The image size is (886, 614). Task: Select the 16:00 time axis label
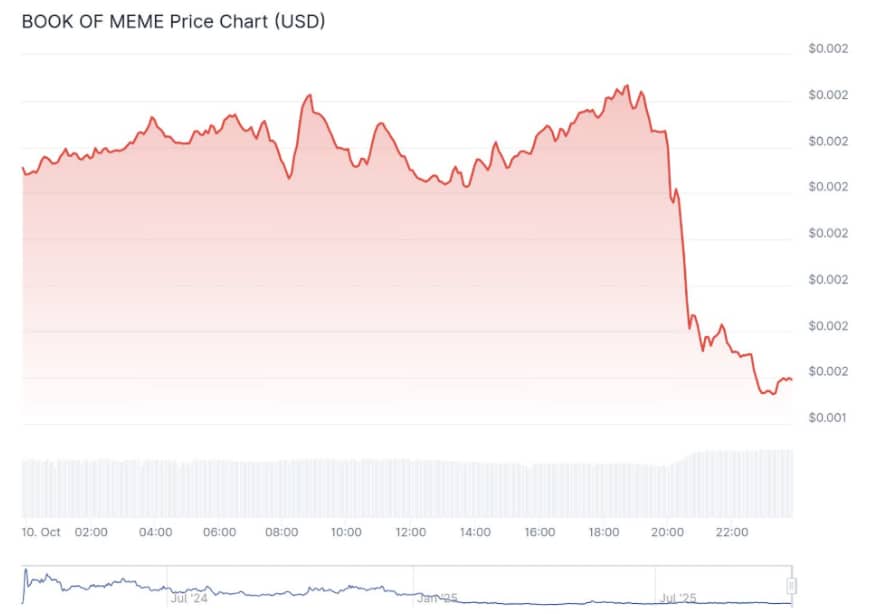click(539, 532)
